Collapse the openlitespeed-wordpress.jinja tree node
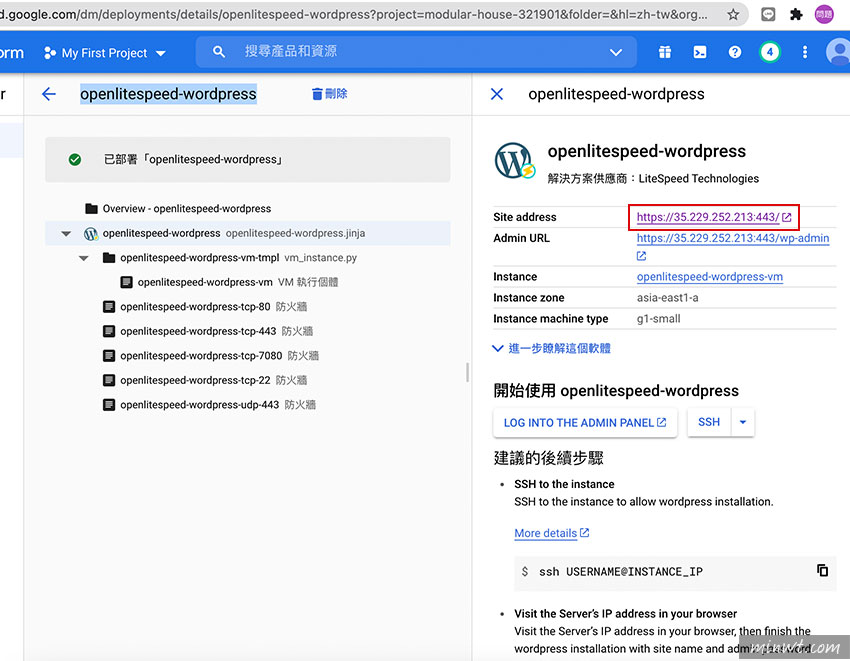The height and width of the screenshot is (661, 850). click(x=66, y=234)
